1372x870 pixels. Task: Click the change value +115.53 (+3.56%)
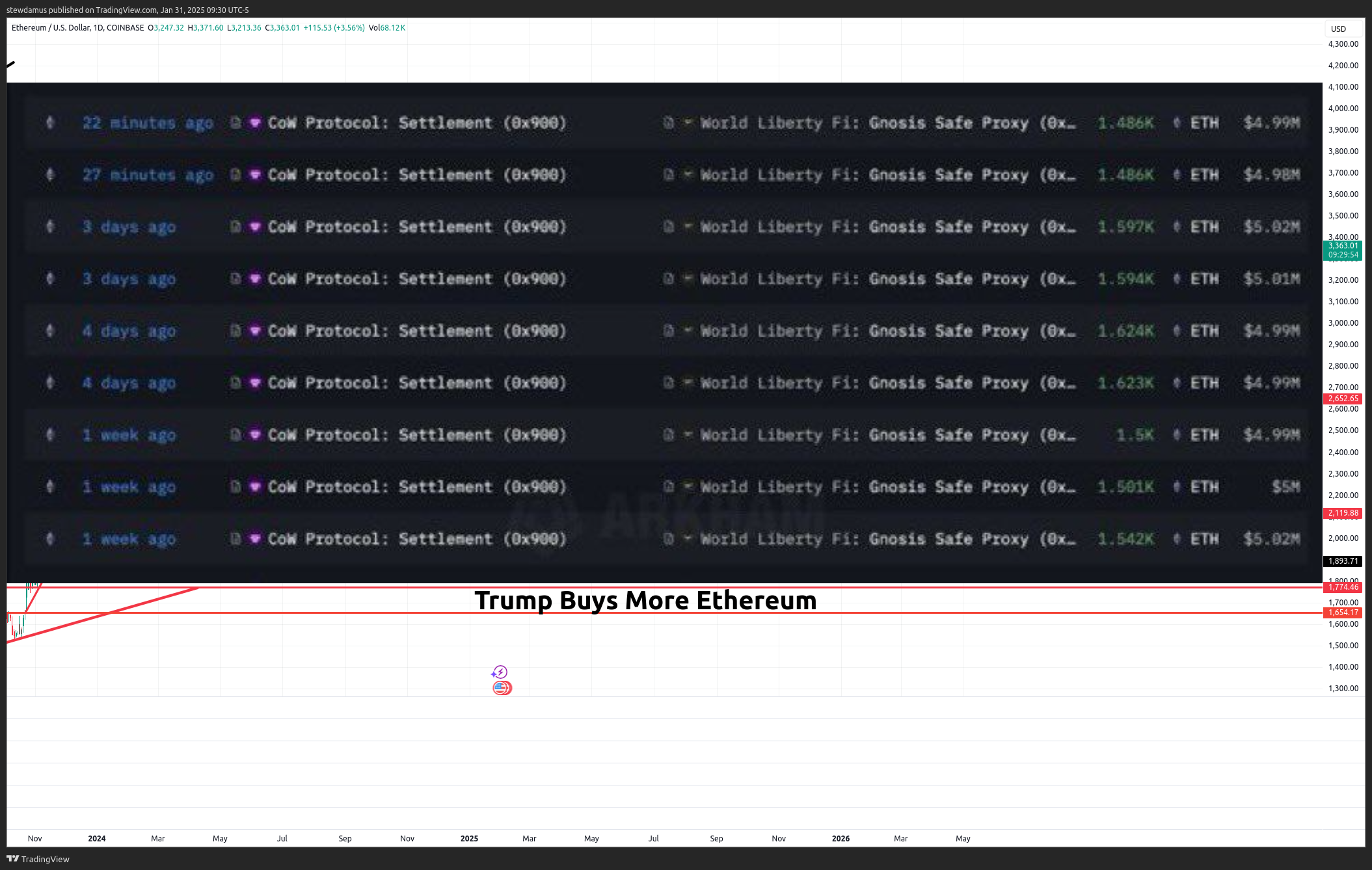(x=334, y=28)
